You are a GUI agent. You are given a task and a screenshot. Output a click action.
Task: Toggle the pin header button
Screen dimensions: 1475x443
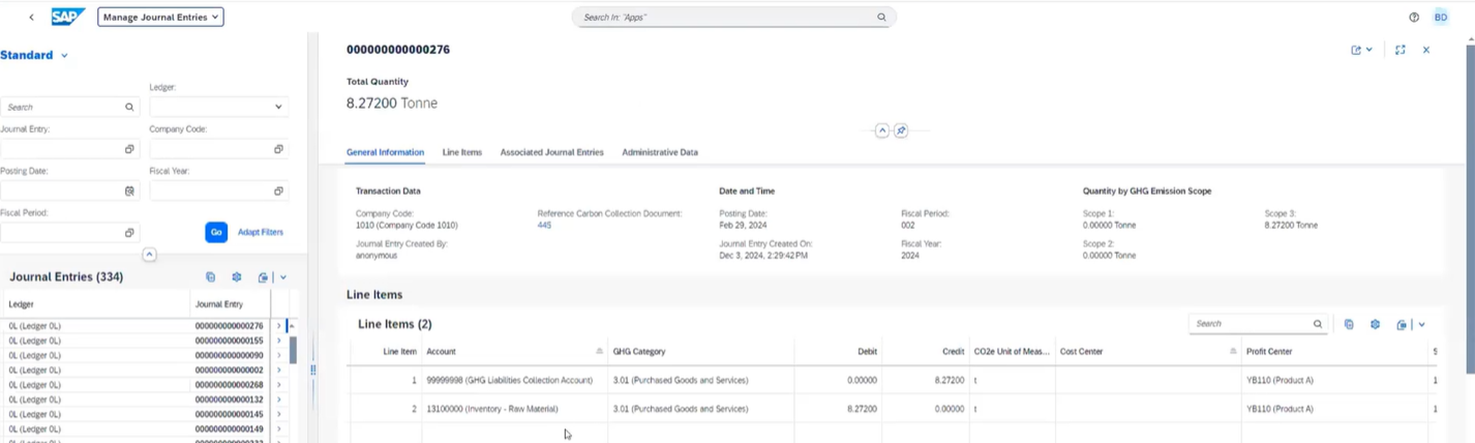pos(901,131)
